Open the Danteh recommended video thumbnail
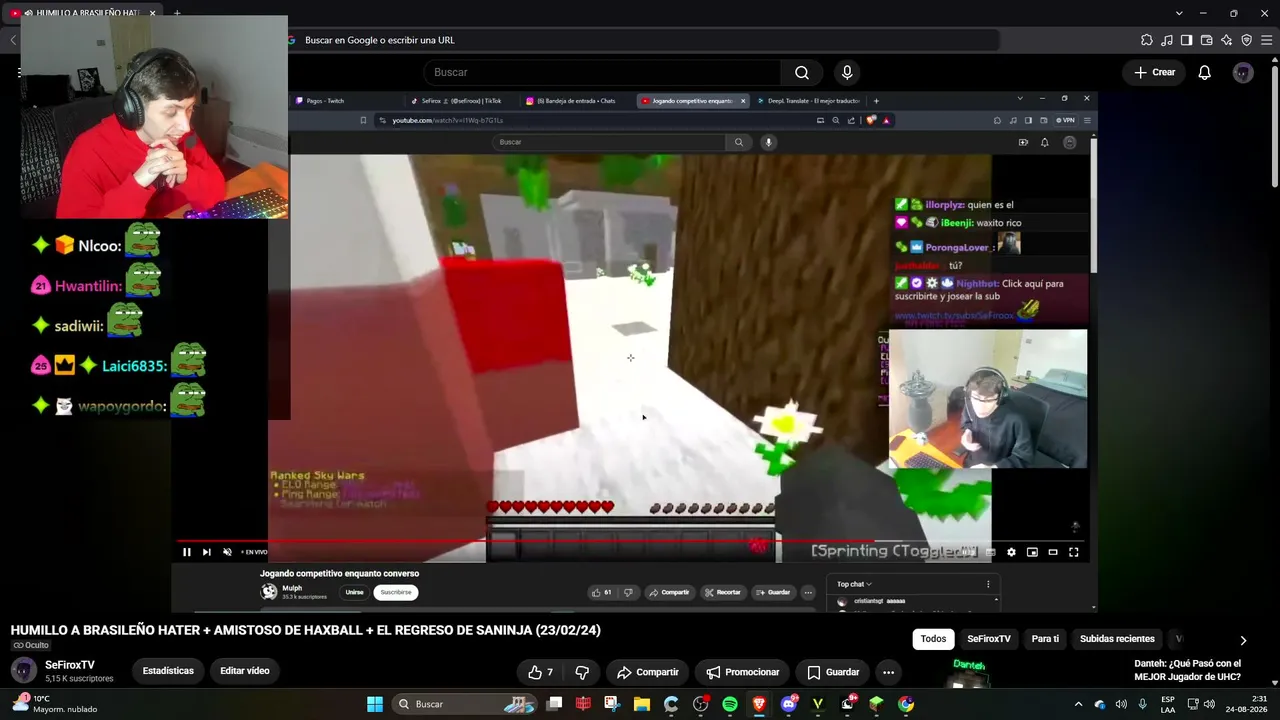The width and height of the screenshot is (1280, 720). pos(969,672)
